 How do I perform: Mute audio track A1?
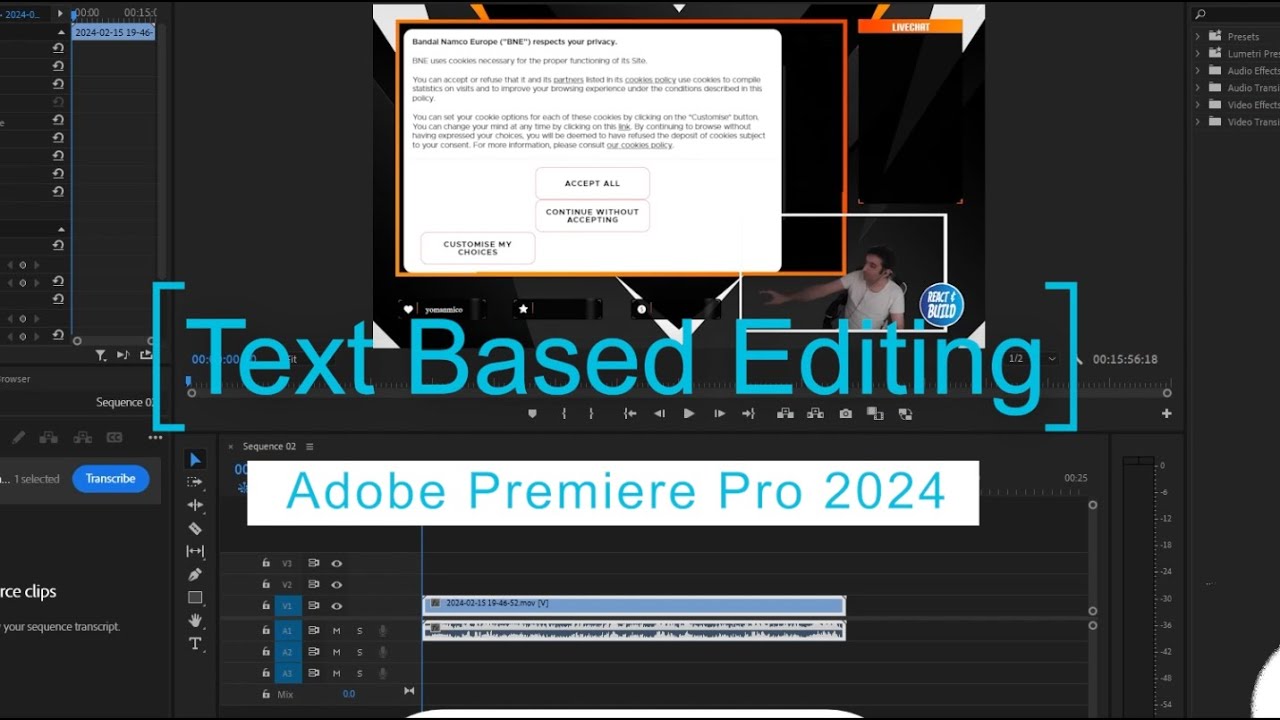[336, 631]
